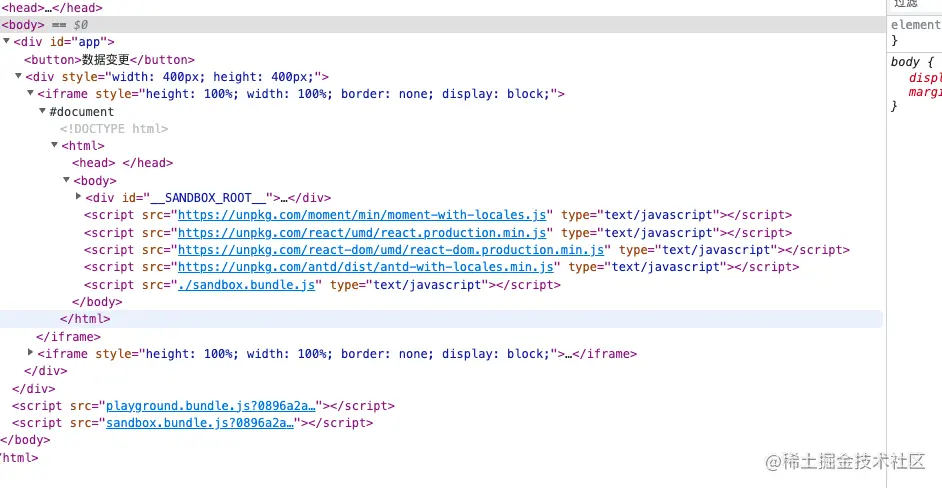942x488 pixels.
Task: Click the final </body> closing tag
Action: 25,441
